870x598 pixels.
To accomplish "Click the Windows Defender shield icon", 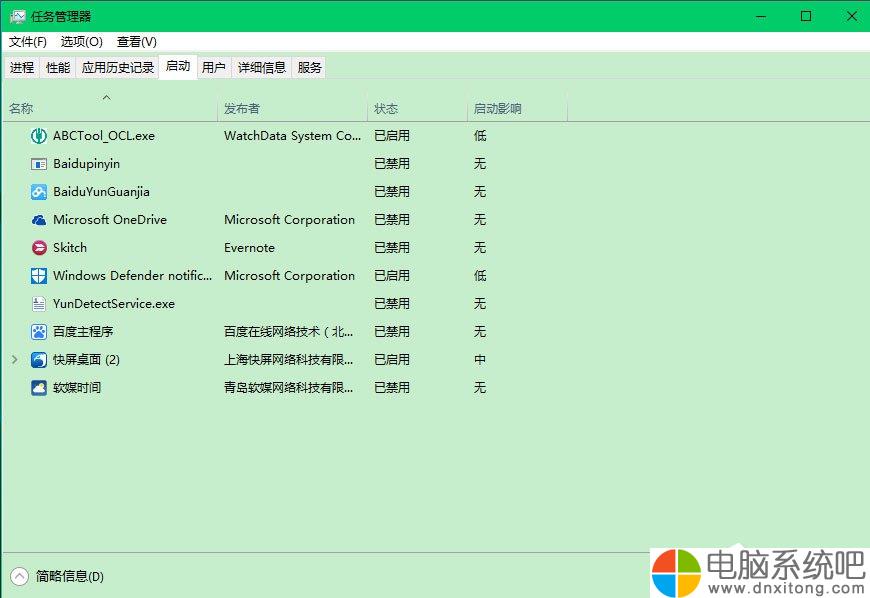I will pyautogui.click(x=39, y=276).
